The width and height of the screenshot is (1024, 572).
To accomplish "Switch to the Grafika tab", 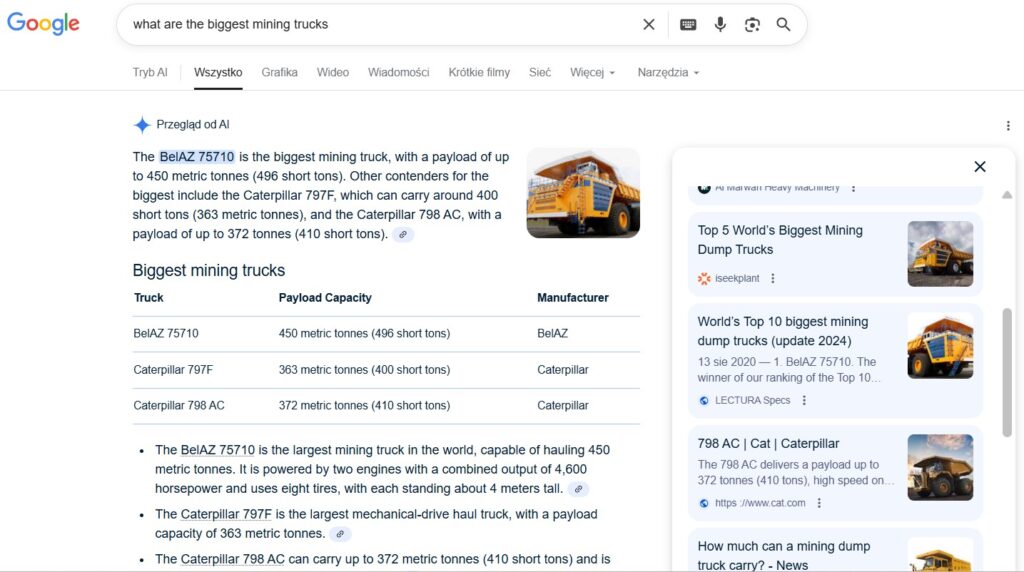I will point(279,72).
